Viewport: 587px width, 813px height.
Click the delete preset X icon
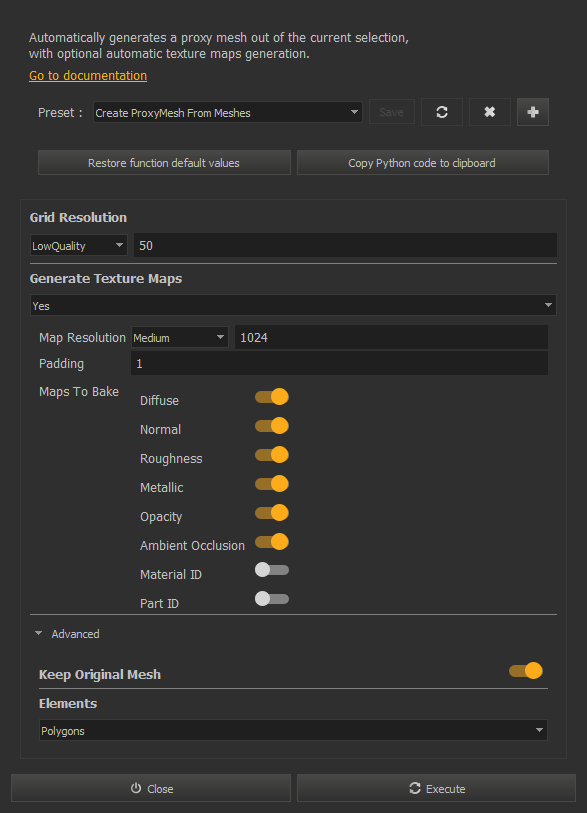[x=490, y=112]
